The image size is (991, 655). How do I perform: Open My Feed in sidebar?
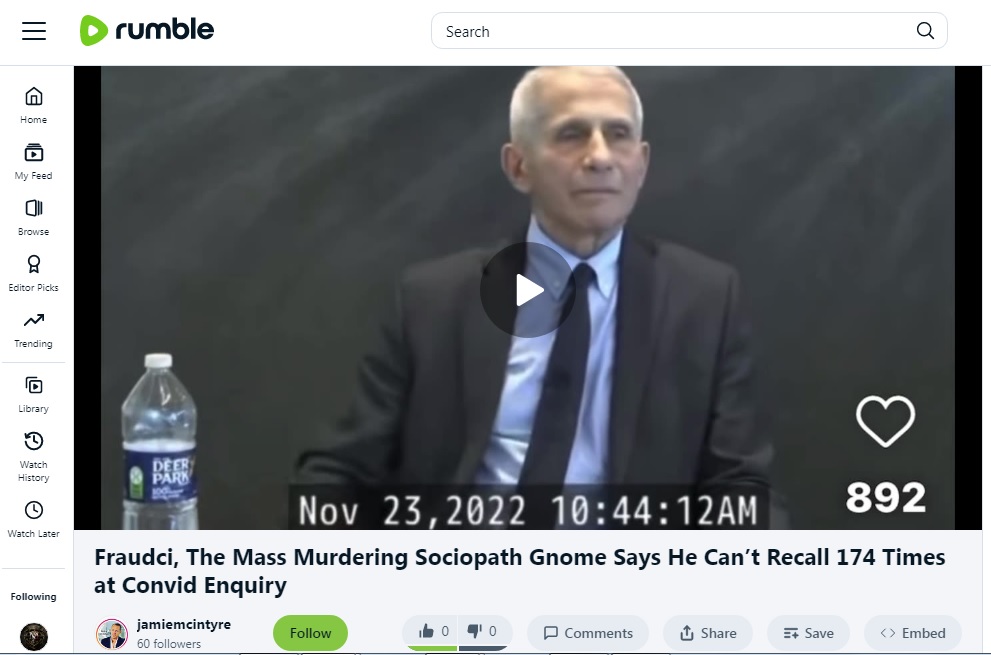coord(33,162)
